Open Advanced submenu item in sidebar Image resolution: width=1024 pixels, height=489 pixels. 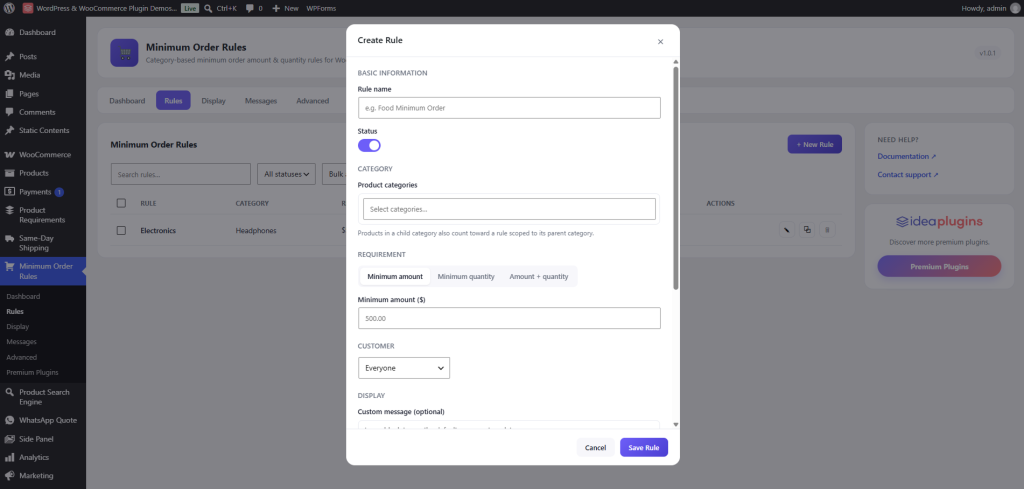click(x=22, y=357)
